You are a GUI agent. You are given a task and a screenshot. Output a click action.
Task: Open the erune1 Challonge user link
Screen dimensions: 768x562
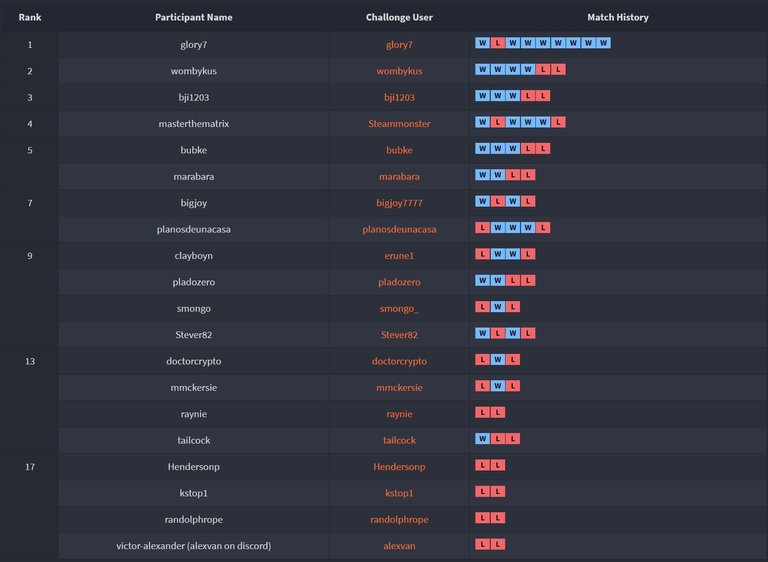tap(399, 255)
